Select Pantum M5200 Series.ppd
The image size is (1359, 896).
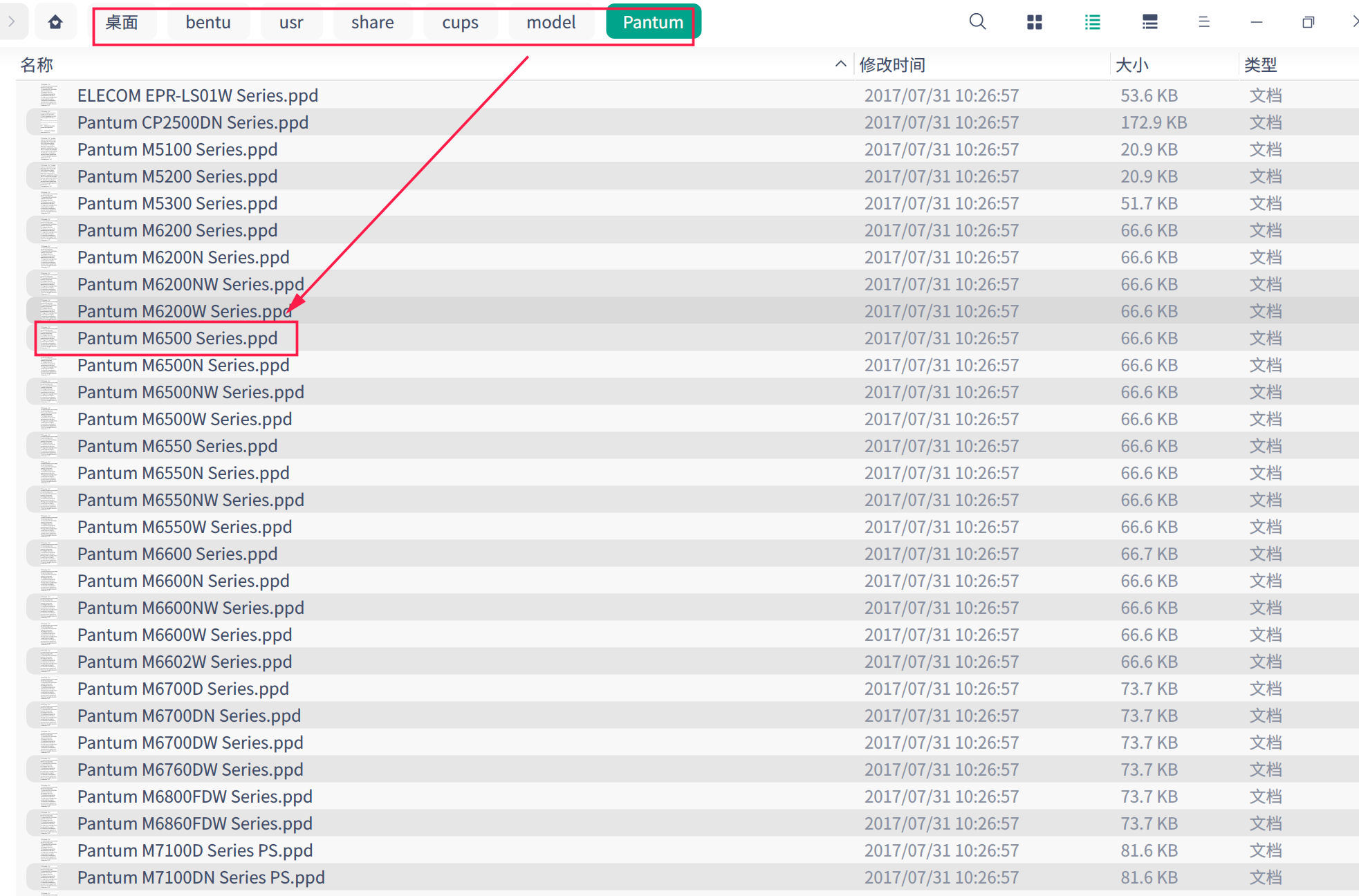[178, 176]
